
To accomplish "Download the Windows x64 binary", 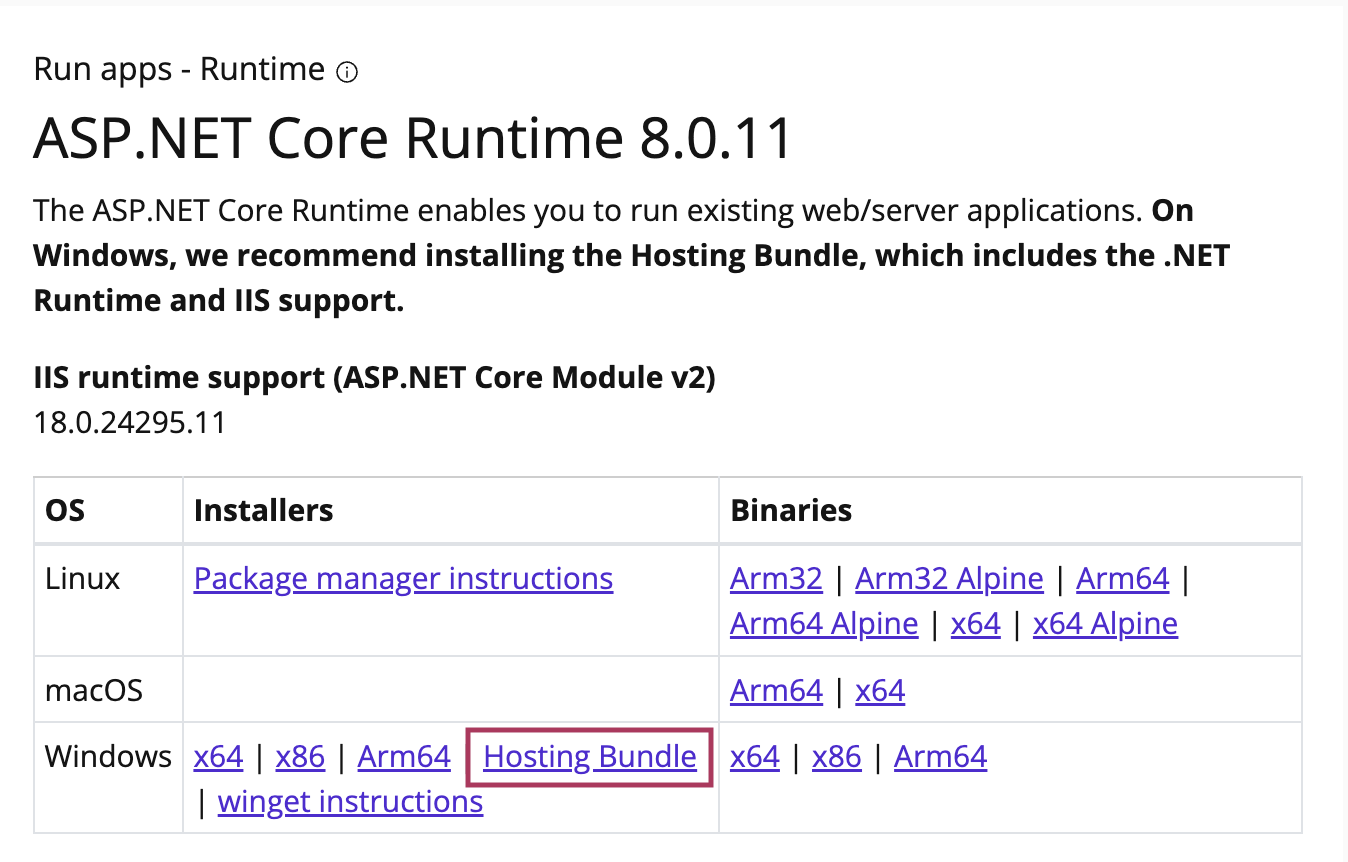I will pyautogui.click(x=755, y=757).
